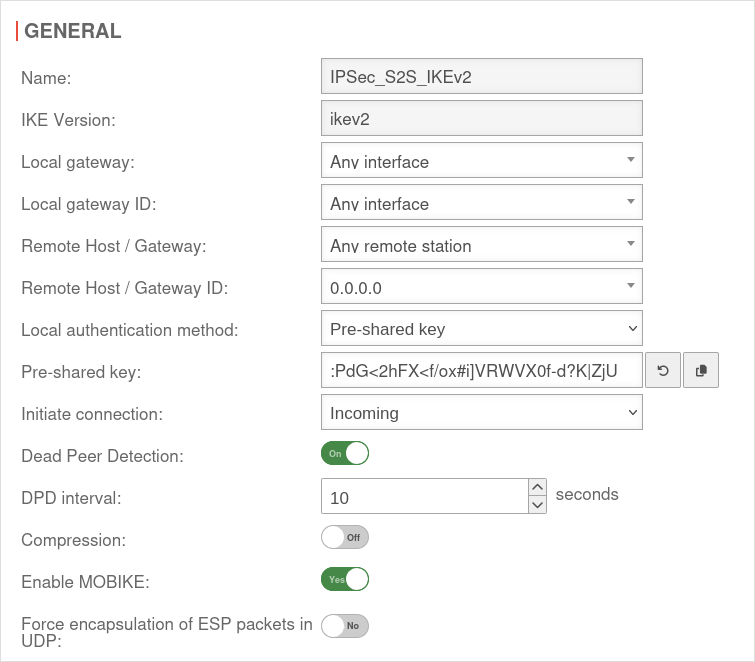Viewport: 755px width, 662px height.
Task: Increase DPD interval with up arrow
Action: (538, 487)
